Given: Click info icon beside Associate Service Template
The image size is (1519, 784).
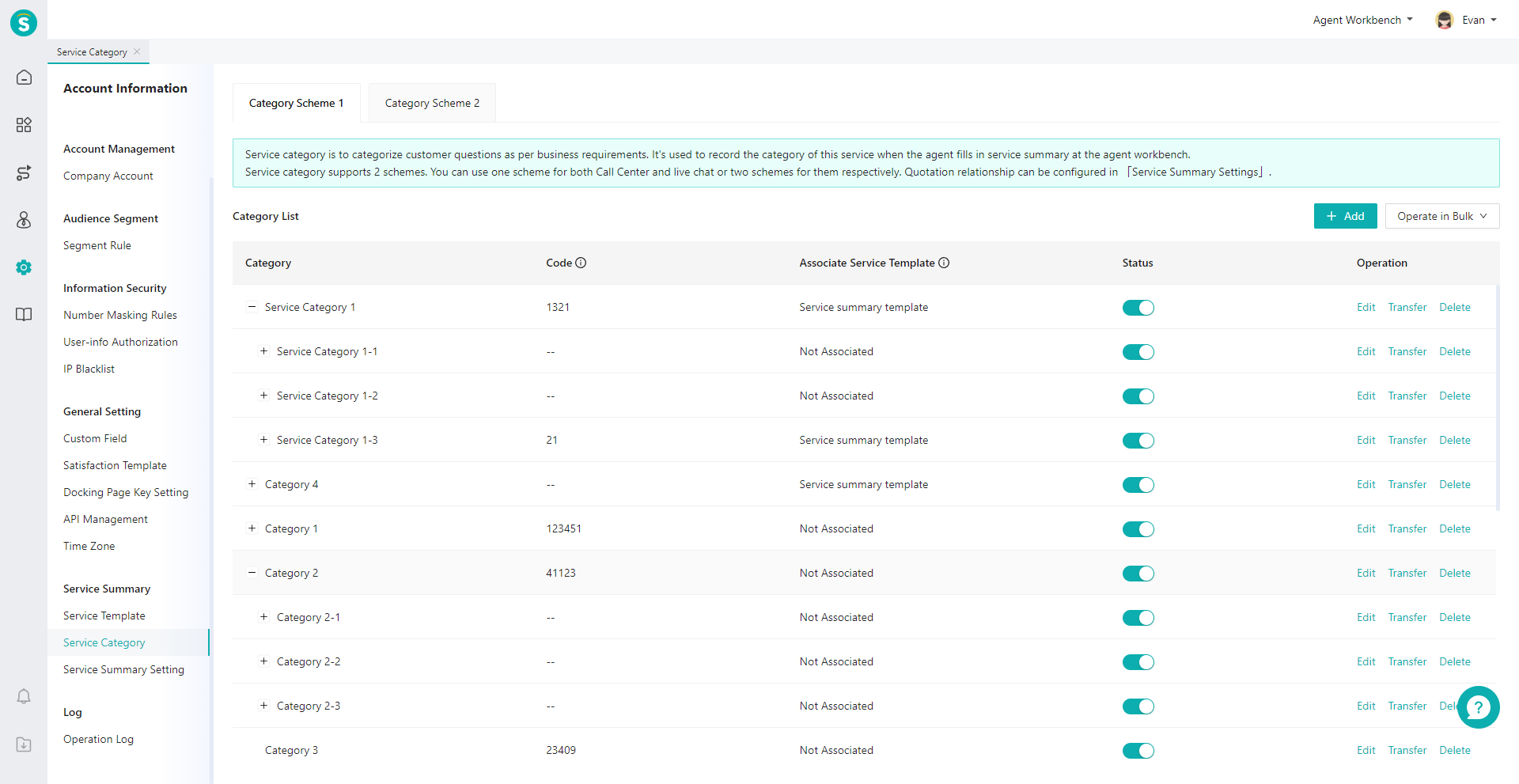Looking at the screenshot, I should 944,263.
